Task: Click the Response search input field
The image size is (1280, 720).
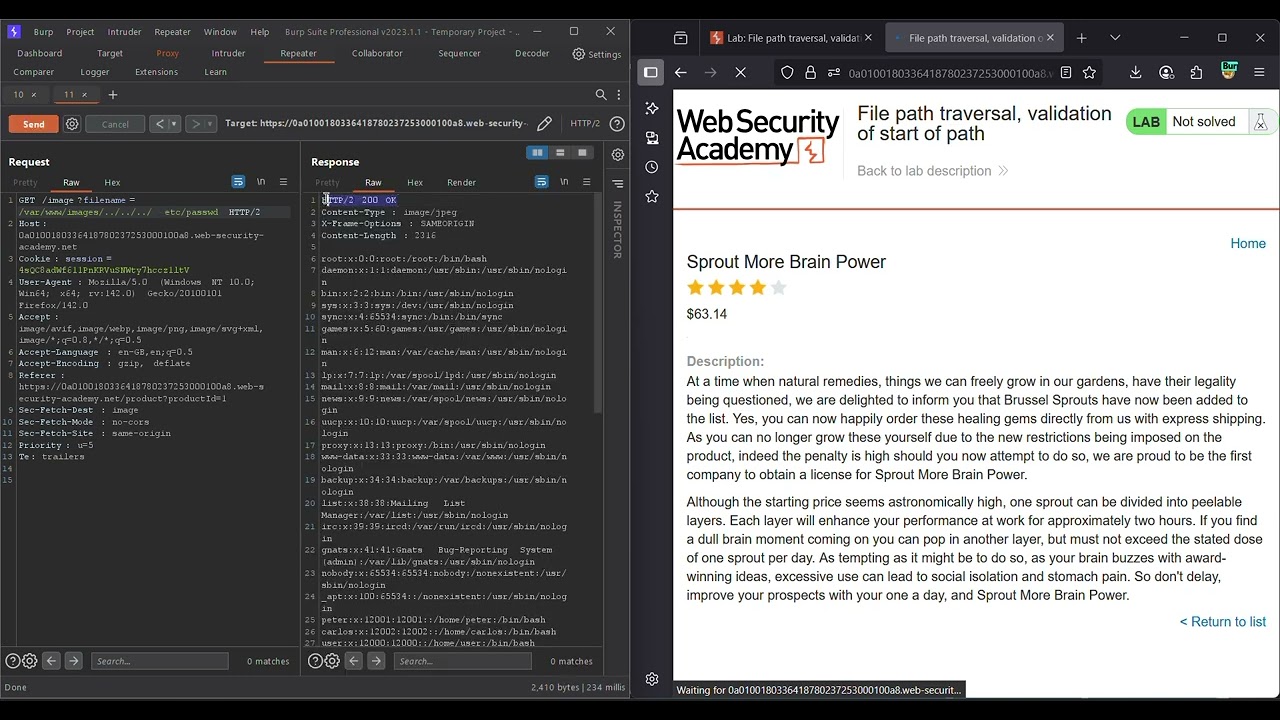Action: tap(462, 661)
